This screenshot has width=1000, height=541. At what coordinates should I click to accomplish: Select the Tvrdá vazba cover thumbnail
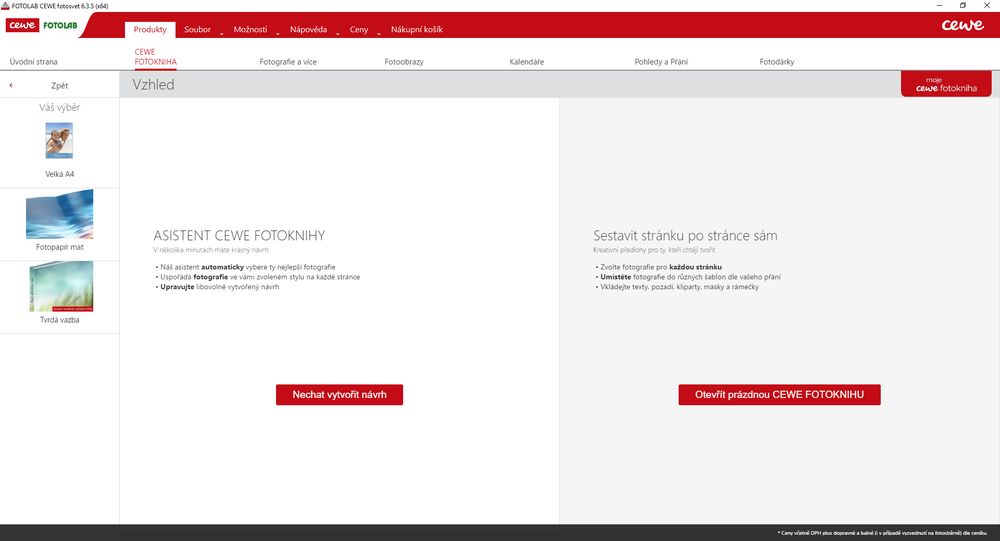click(x=61, y=286)
